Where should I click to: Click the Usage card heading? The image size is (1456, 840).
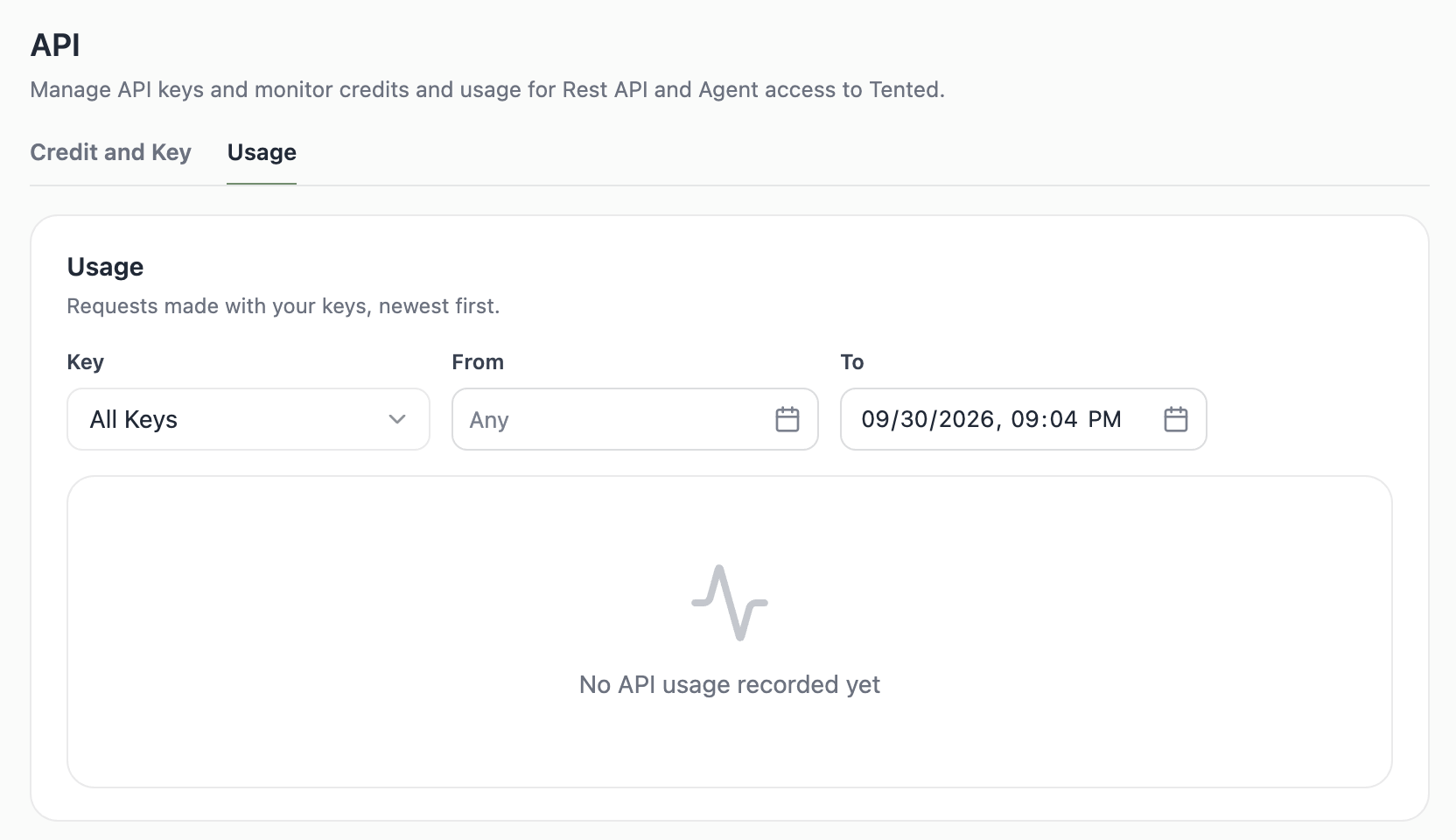click(x=105, y=267)
